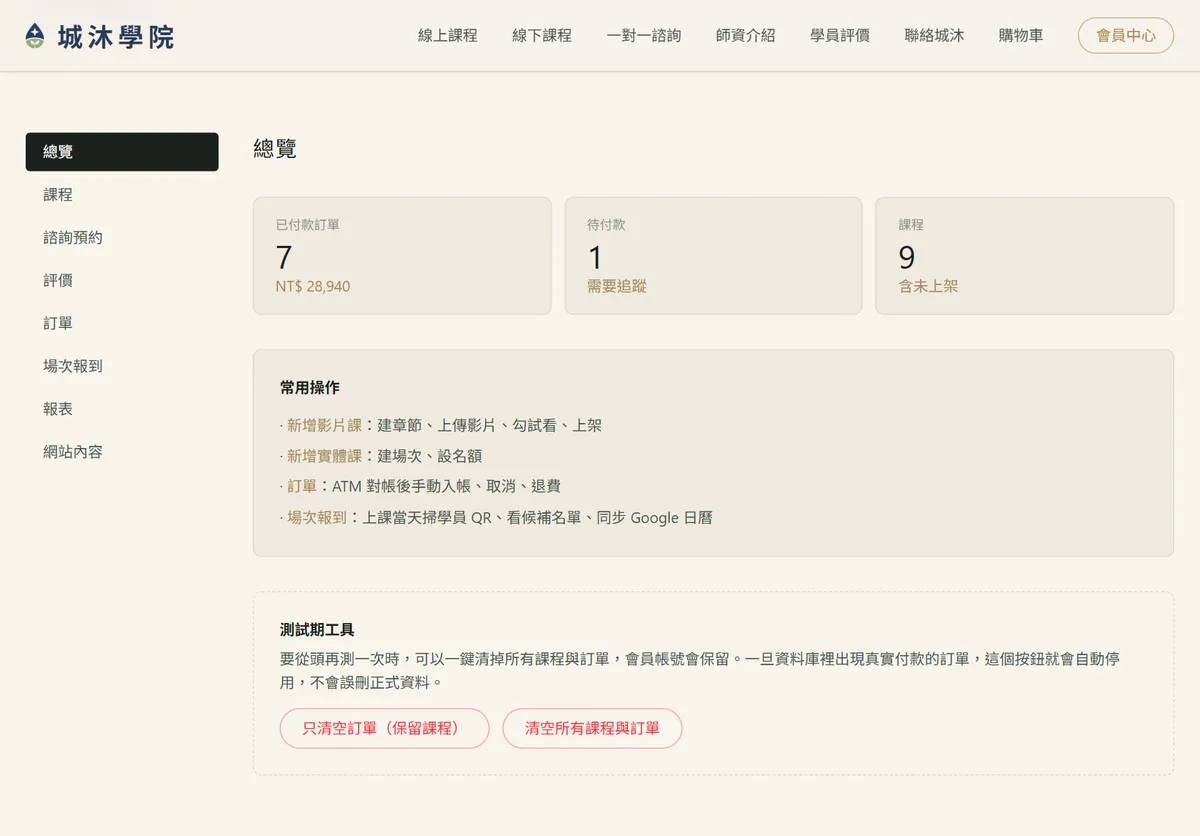Screen dimensions: 1200x836
Task: Click the 城沐學院 logo icon
Action: click(x=35, y=37)
